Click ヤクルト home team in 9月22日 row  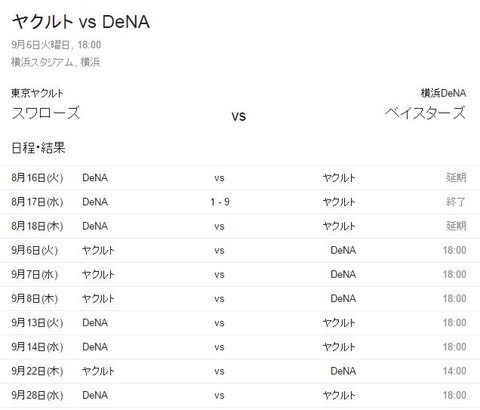98,371
